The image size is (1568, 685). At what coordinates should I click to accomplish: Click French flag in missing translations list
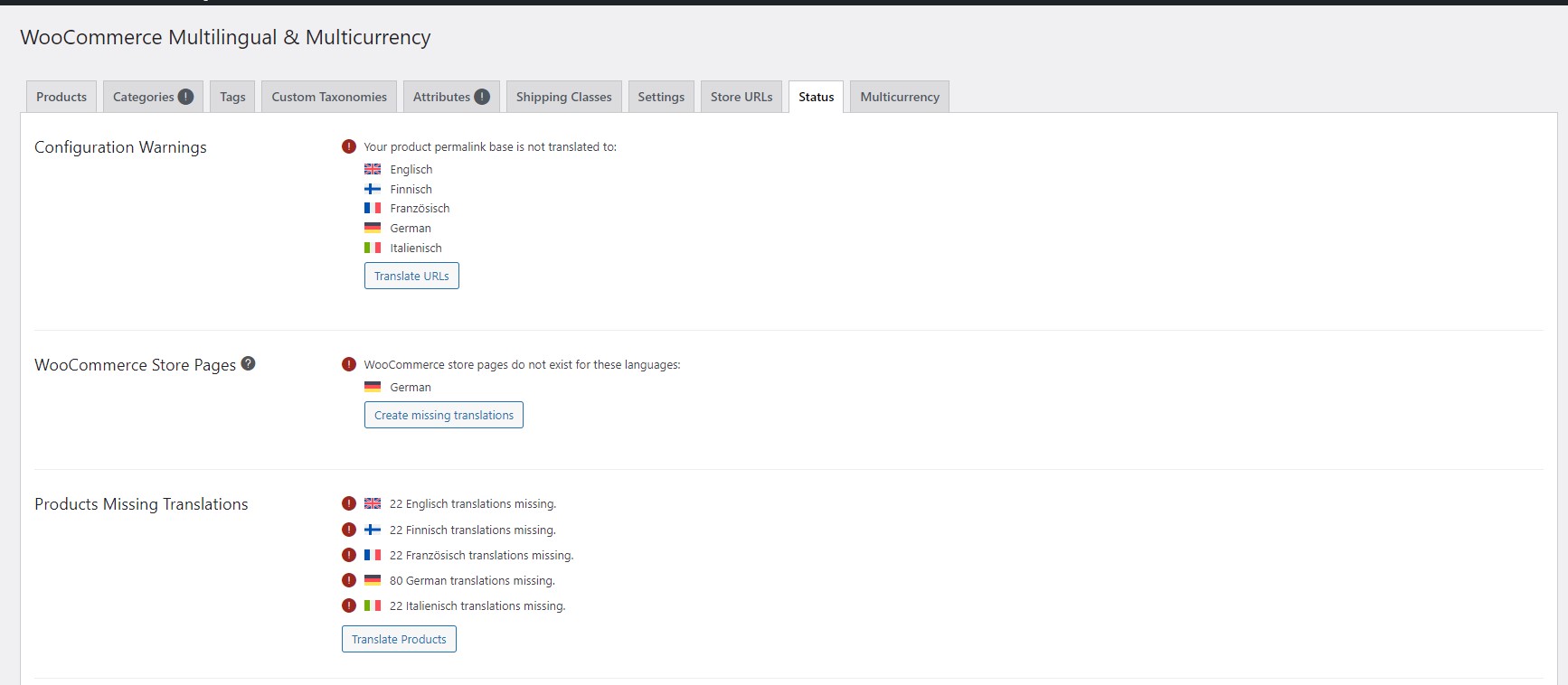pos(373,555)
